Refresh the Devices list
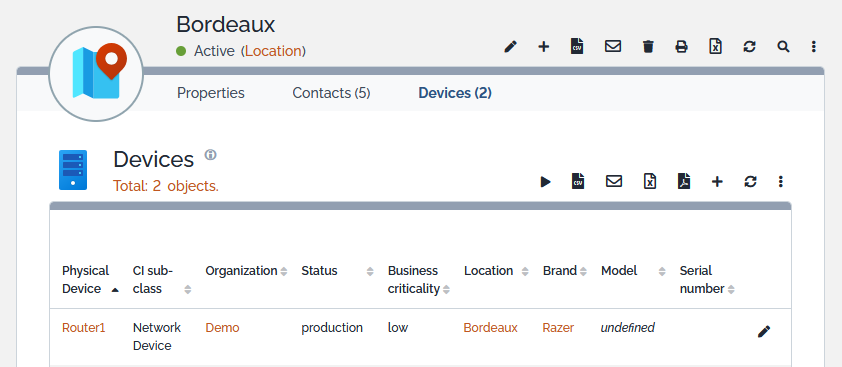The width and height of the screenshot is (842, 367). coord(750,182)
